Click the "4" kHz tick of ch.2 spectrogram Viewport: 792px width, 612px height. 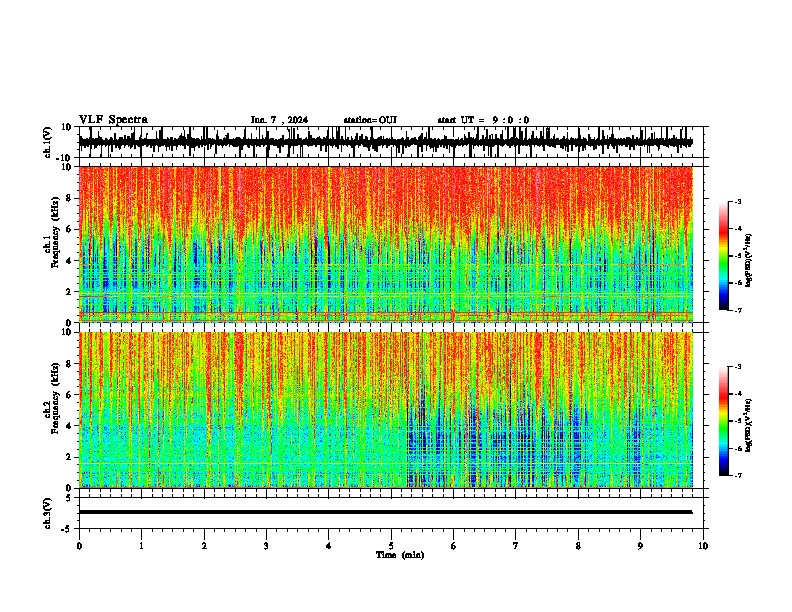click(x=69, y=426)
